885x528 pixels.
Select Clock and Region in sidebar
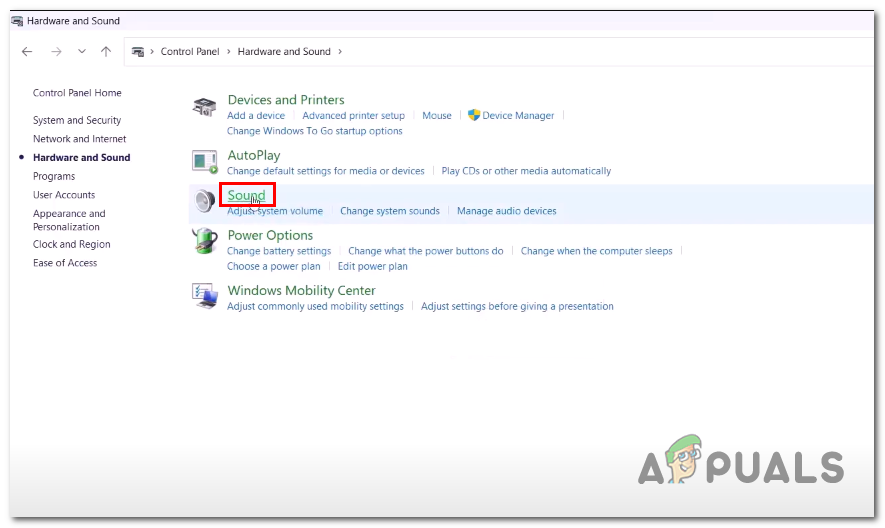72,244
